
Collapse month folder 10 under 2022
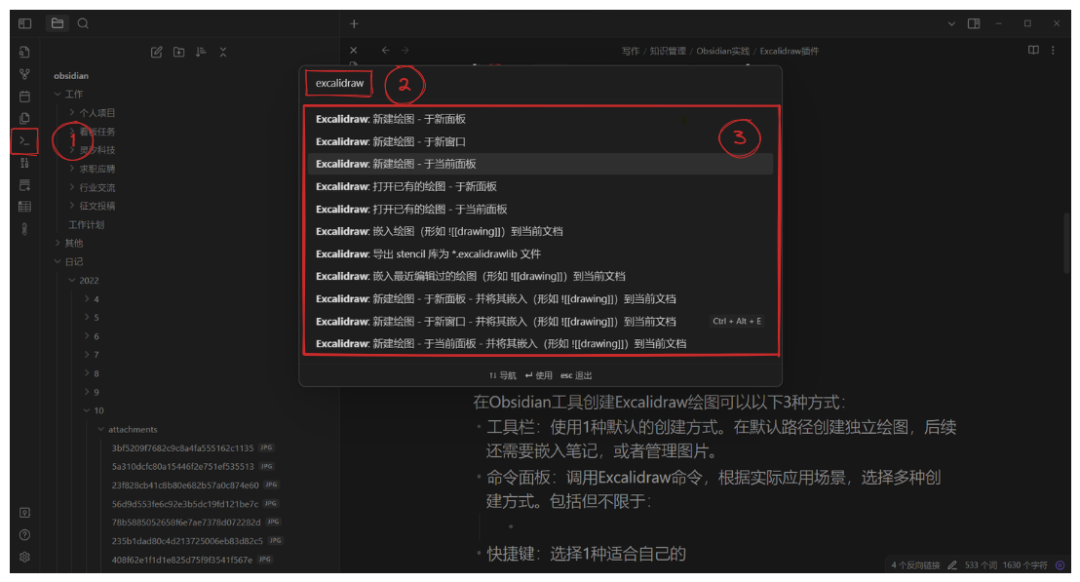87,410
